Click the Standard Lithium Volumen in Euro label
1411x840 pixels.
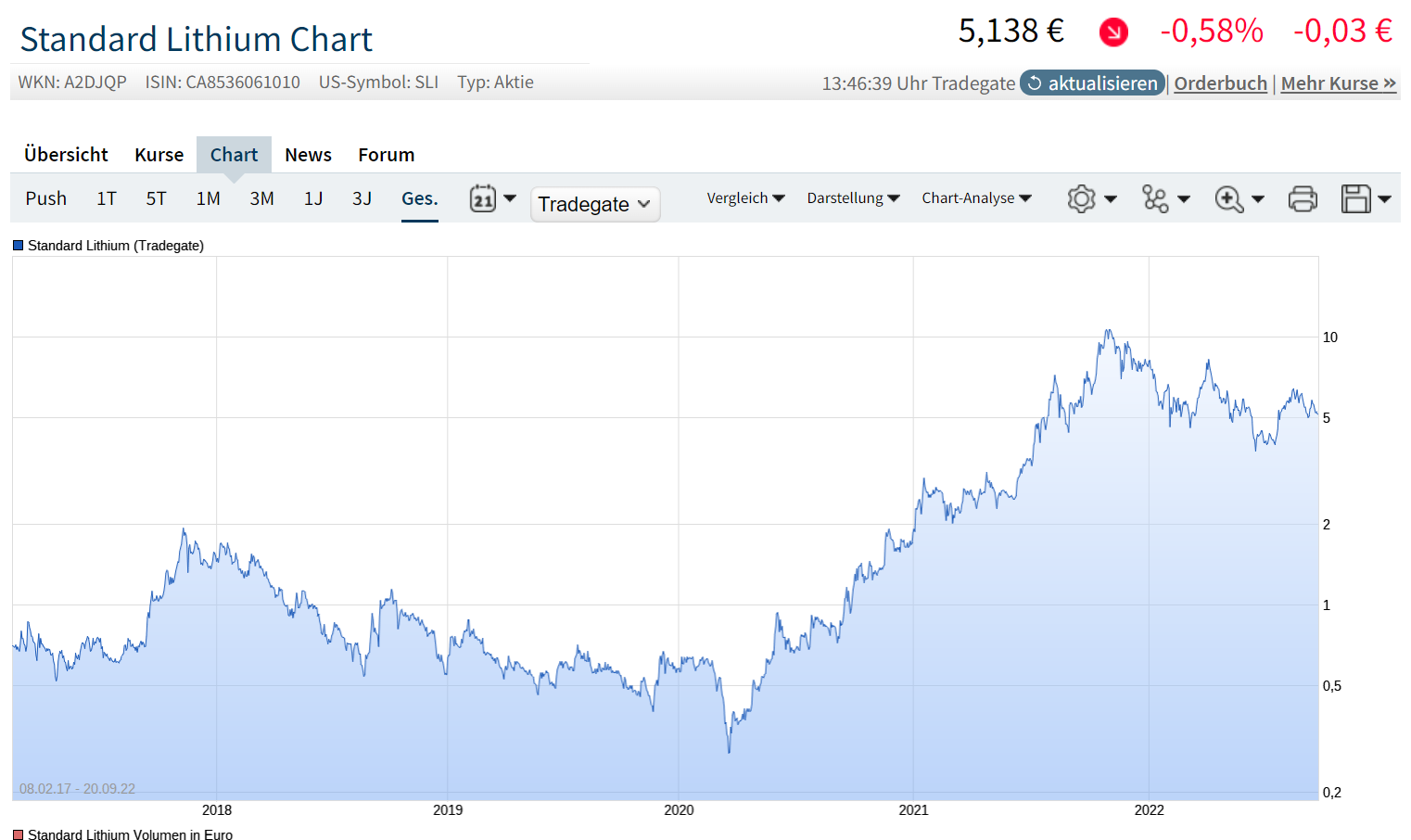coord(131,835)
